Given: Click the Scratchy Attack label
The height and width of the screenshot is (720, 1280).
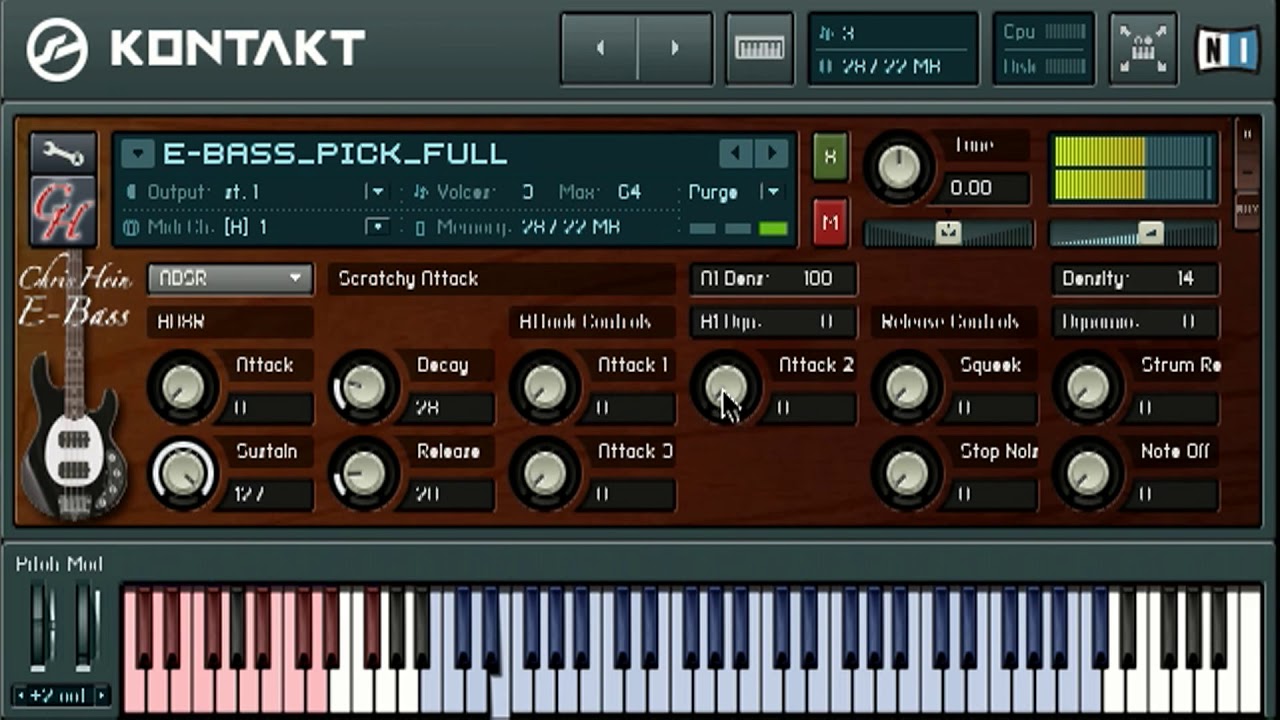Looking at the screenshot, I should (x=408, y=279).
